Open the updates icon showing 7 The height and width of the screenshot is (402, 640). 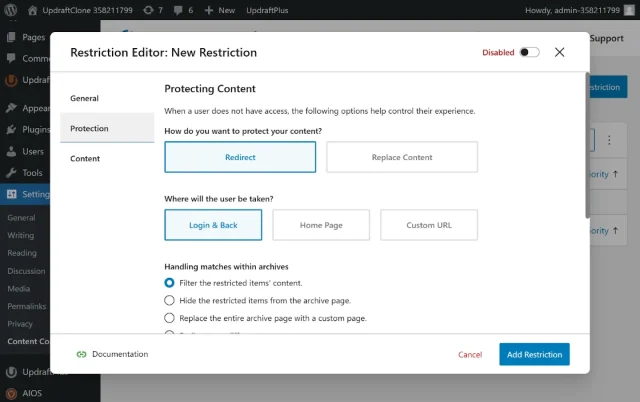pyautogui.click(x=148, y=10)
